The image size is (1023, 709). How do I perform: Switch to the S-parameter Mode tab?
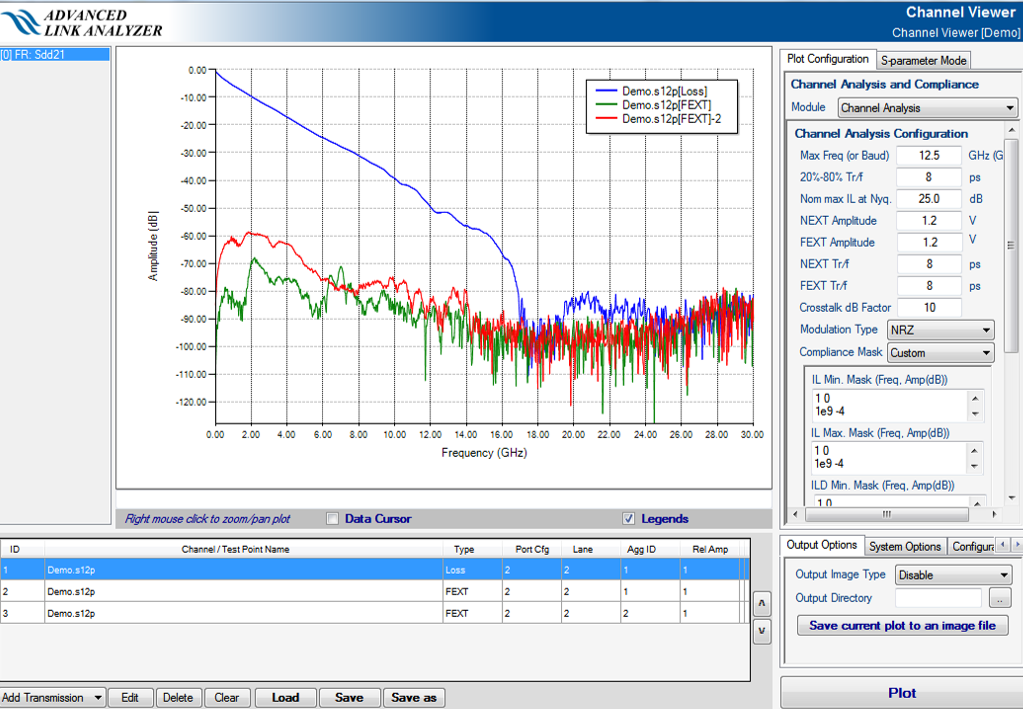pos(923,61)
